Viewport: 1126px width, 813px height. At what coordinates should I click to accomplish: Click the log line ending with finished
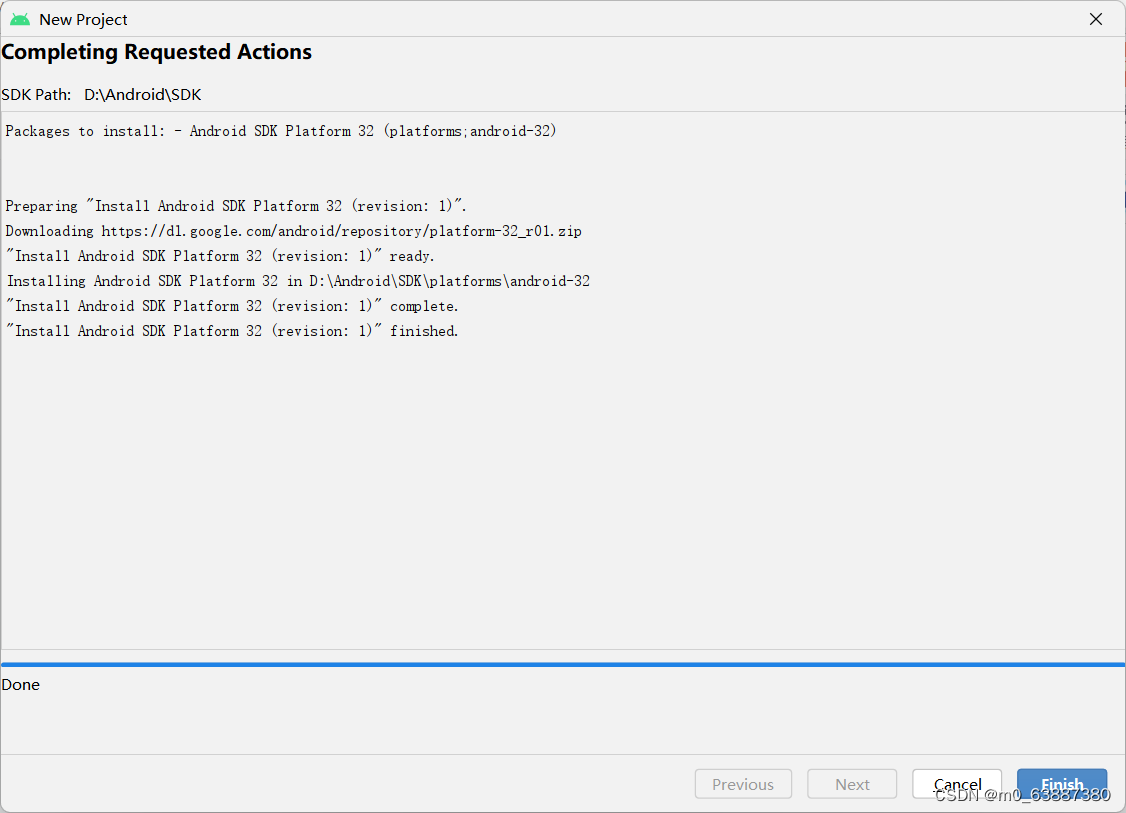click(232, 331)
